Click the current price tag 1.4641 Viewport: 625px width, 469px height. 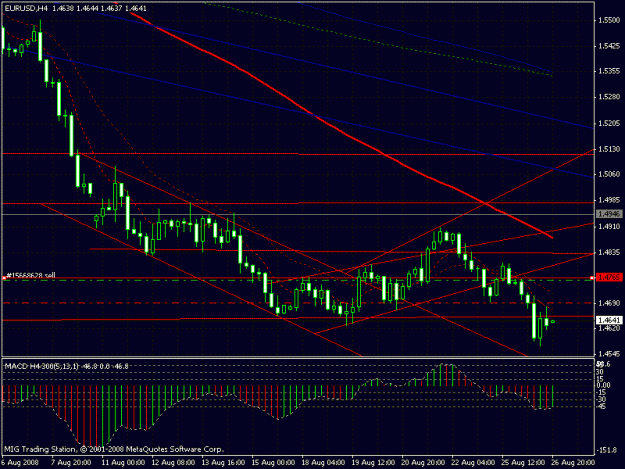609,320
